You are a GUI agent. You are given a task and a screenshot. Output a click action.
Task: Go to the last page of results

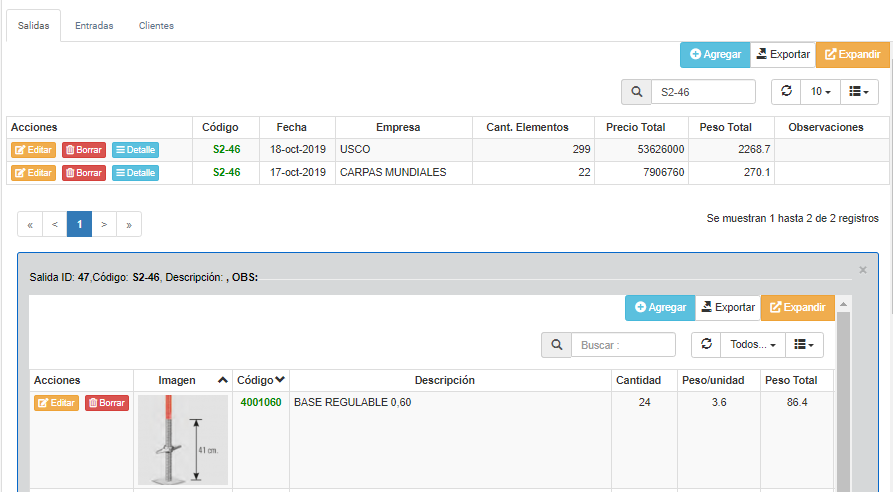pos(129,225)
